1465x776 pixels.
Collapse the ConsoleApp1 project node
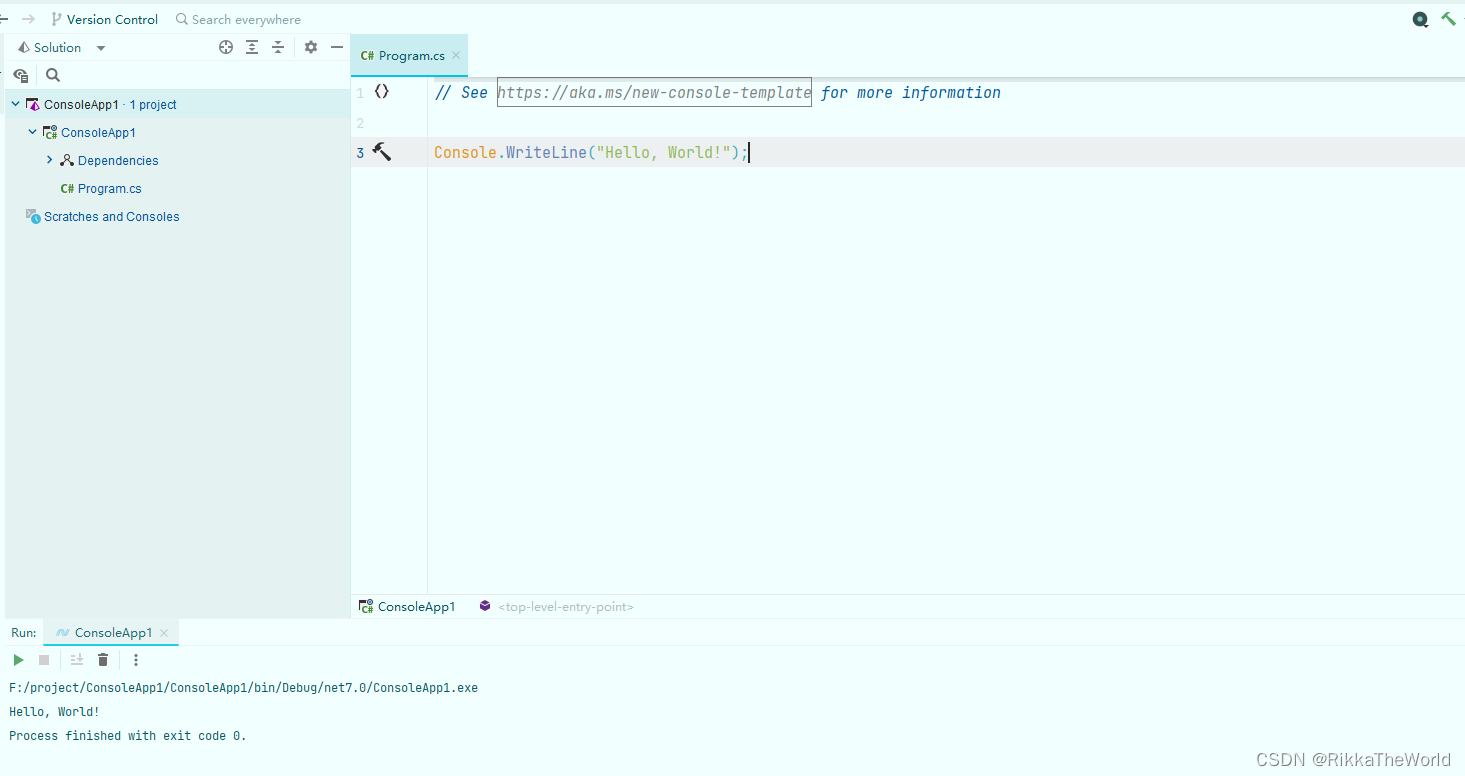[x=32, y=132]
